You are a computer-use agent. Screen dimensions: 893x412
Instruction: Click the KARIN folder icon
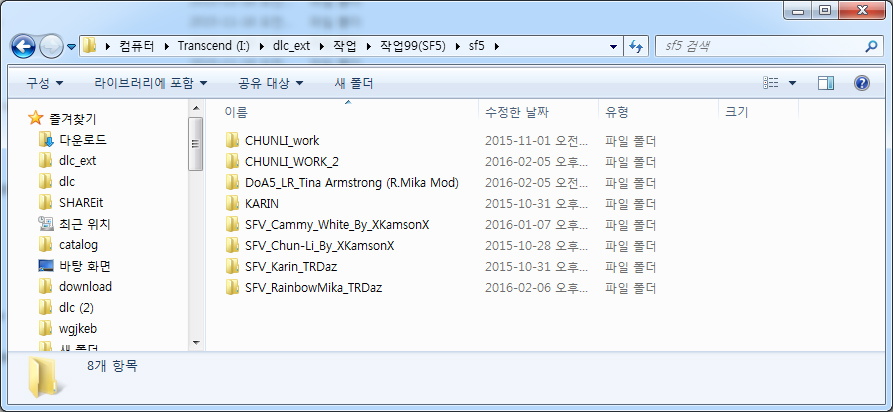coord(233,204)
